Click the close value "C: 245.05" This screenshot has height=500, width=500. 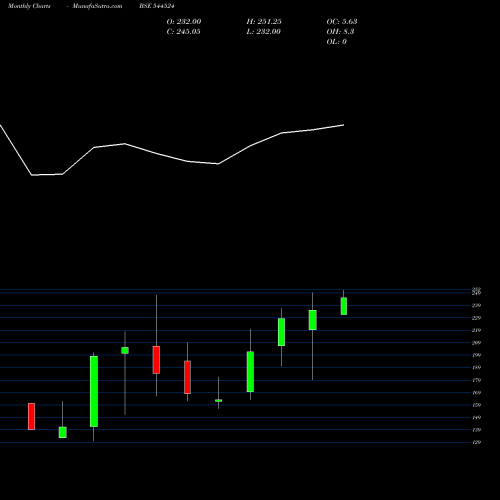point(184,31)
